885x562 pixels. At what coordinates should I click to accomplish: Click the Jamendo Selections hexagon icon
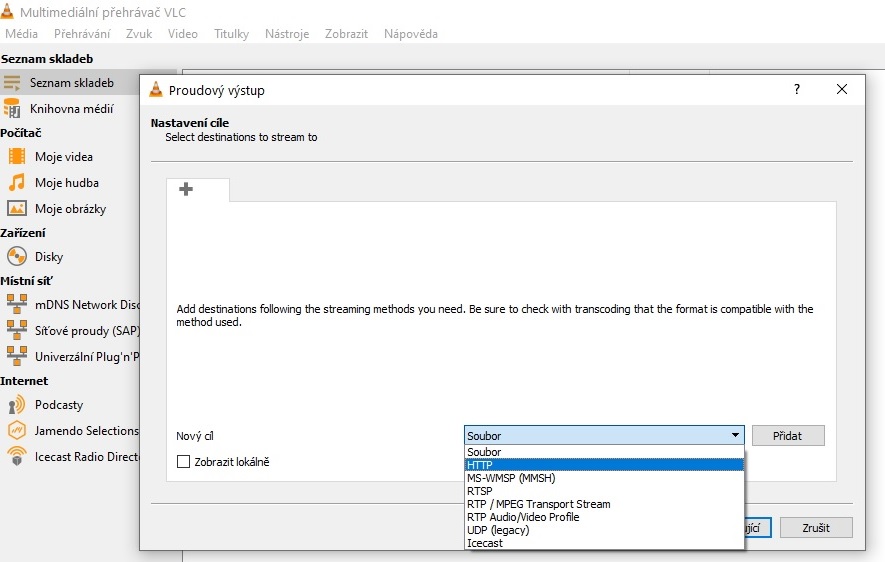click(x=17, y=431)
